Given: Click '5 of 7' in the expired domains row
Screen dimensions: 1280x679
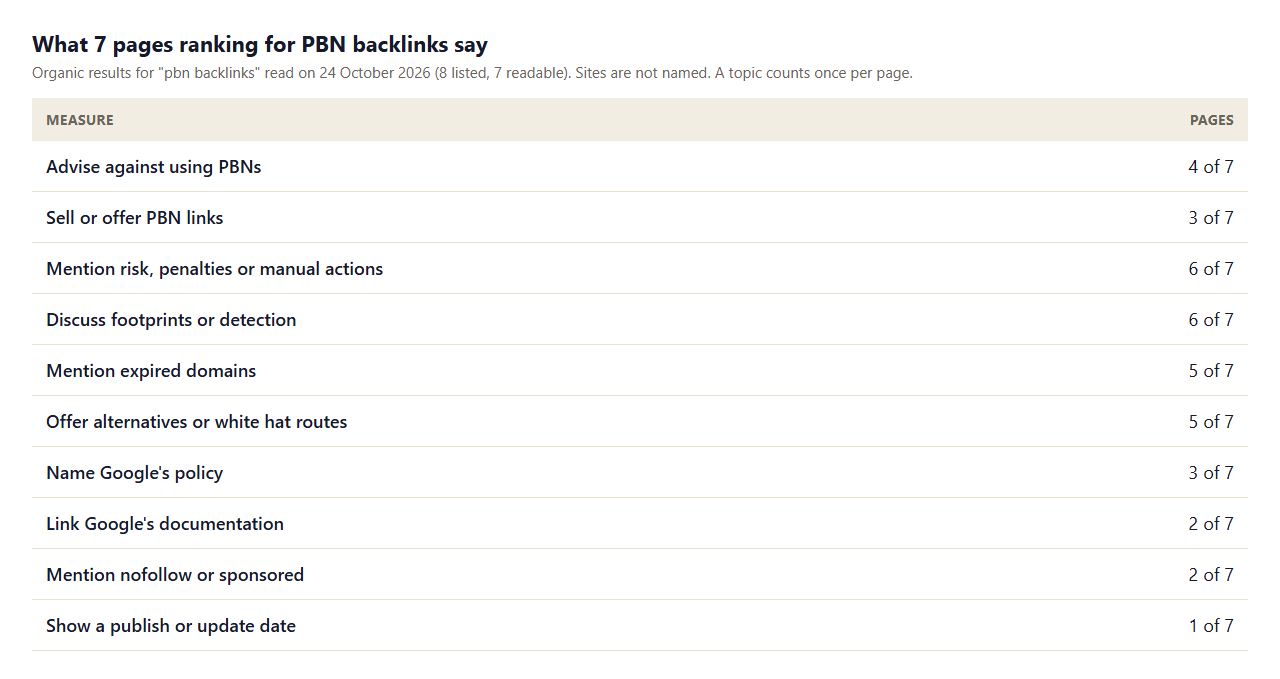Looking at the screenshot, I should (x=1211, y=371).
